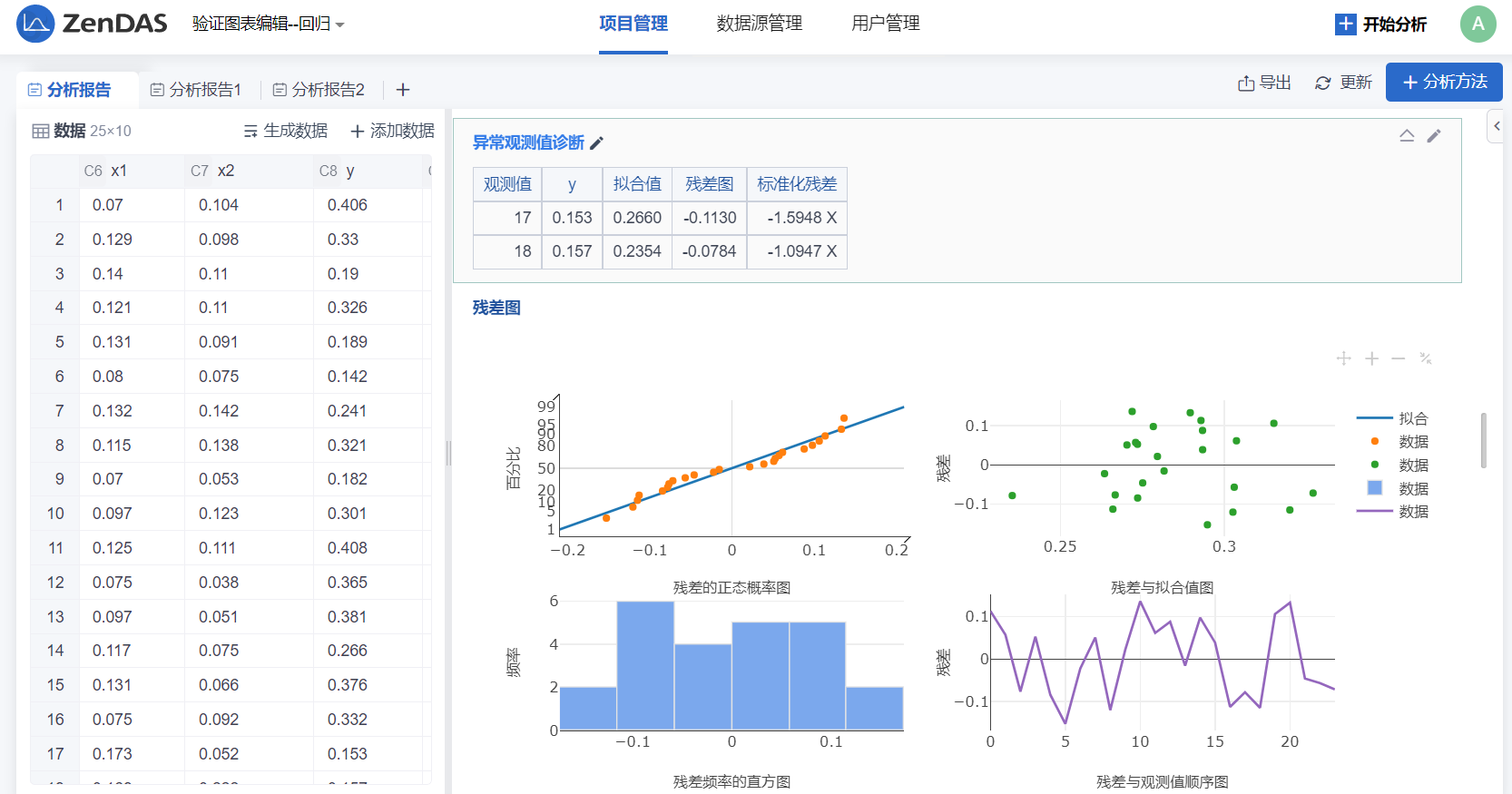Image resolution: width=1512 pixels, height=794 pixels.
Task: Edit title 异常观测值诊断 with pencil icon
Action: coord(597,143)
